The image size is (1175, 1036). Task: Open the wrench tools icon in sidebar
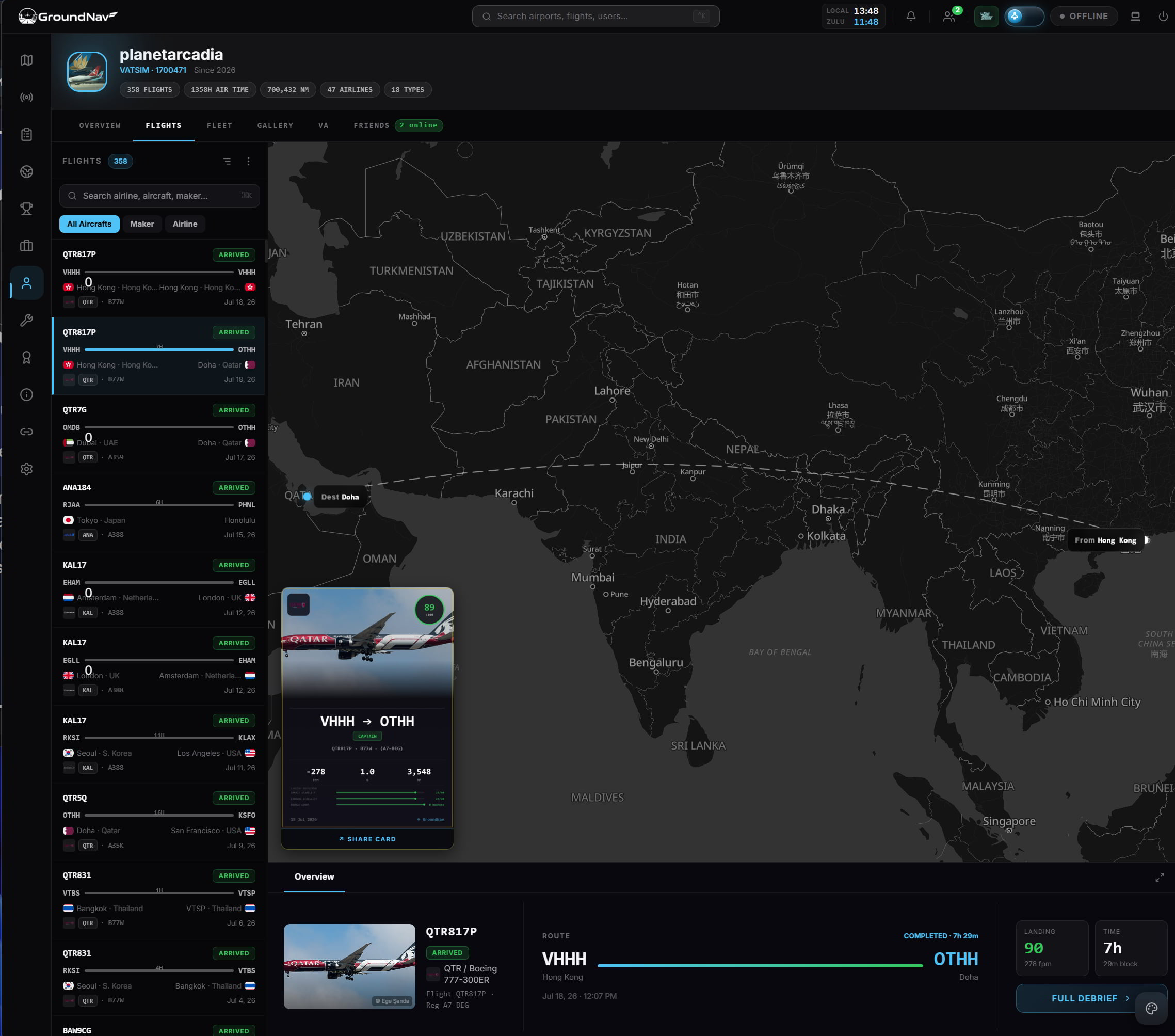point(26,320)
